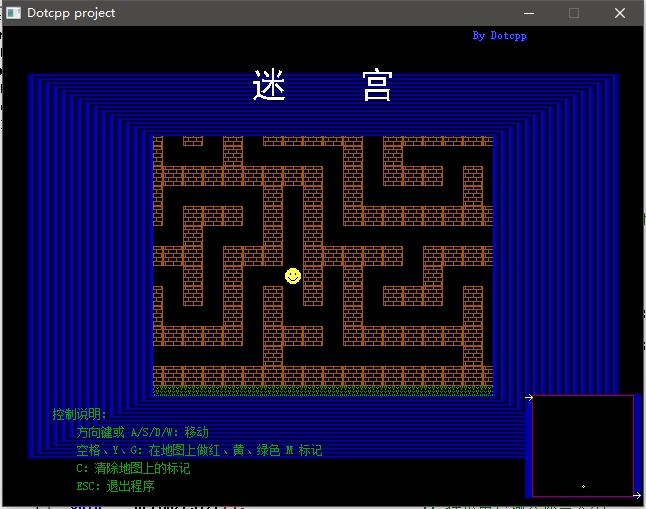
Task: Click the 宫 character in the title
Action: 377,86
